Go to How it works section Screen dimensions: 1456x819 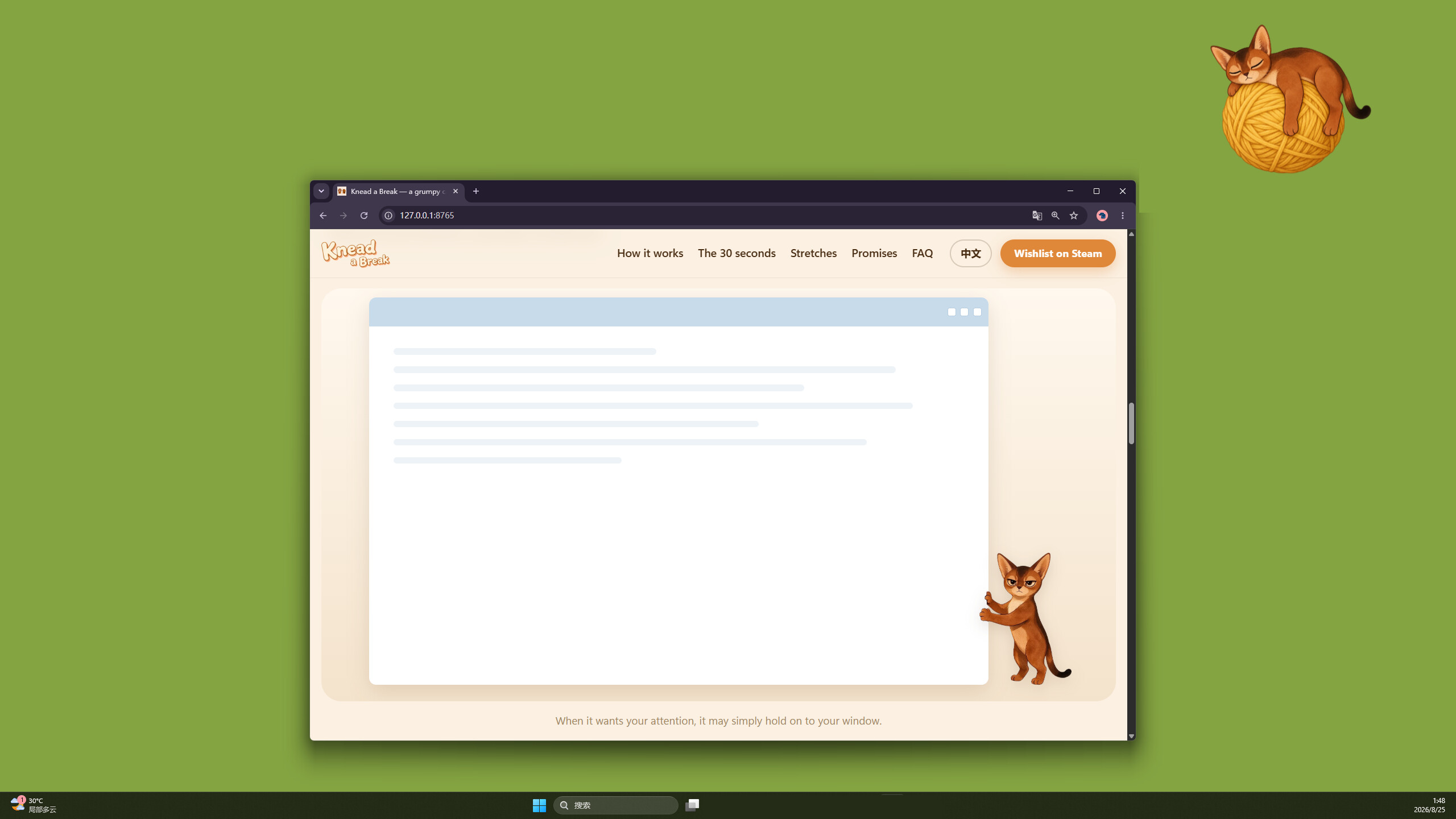pos(650,253)
